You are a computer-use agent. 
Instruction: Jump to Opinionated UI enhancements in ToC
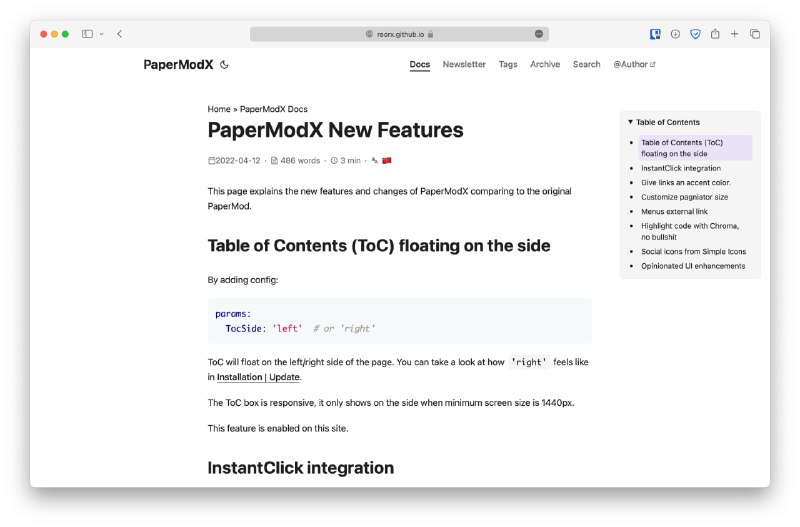pos(693,266)
